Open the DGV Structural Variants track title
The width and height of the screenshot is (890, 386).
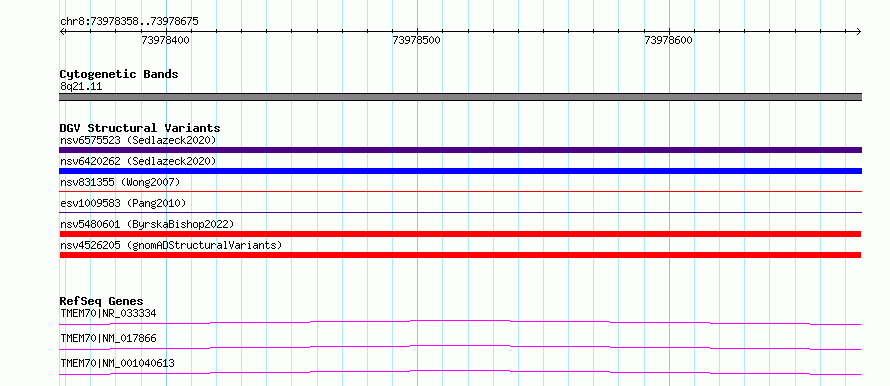[140, 128]
